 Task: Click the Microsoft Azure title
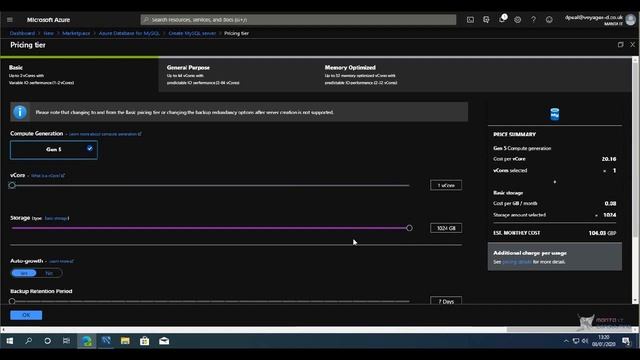pos(48,20)
